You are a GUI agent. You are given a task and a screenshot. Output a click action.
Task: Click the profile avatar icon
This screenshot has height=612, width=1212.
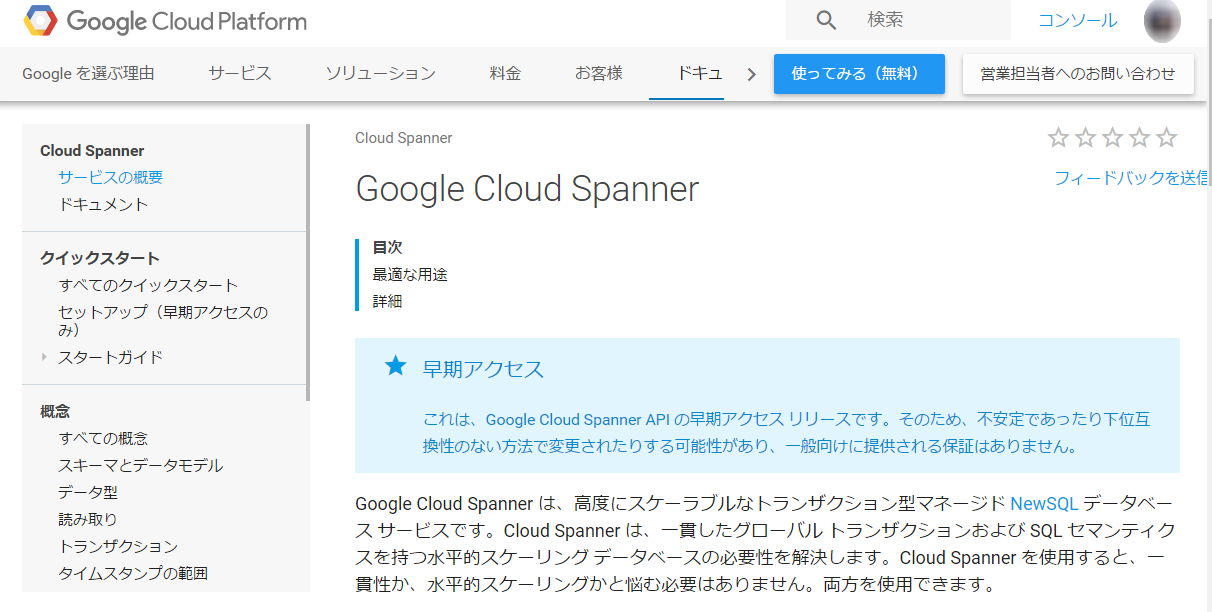coord(1161,21)
